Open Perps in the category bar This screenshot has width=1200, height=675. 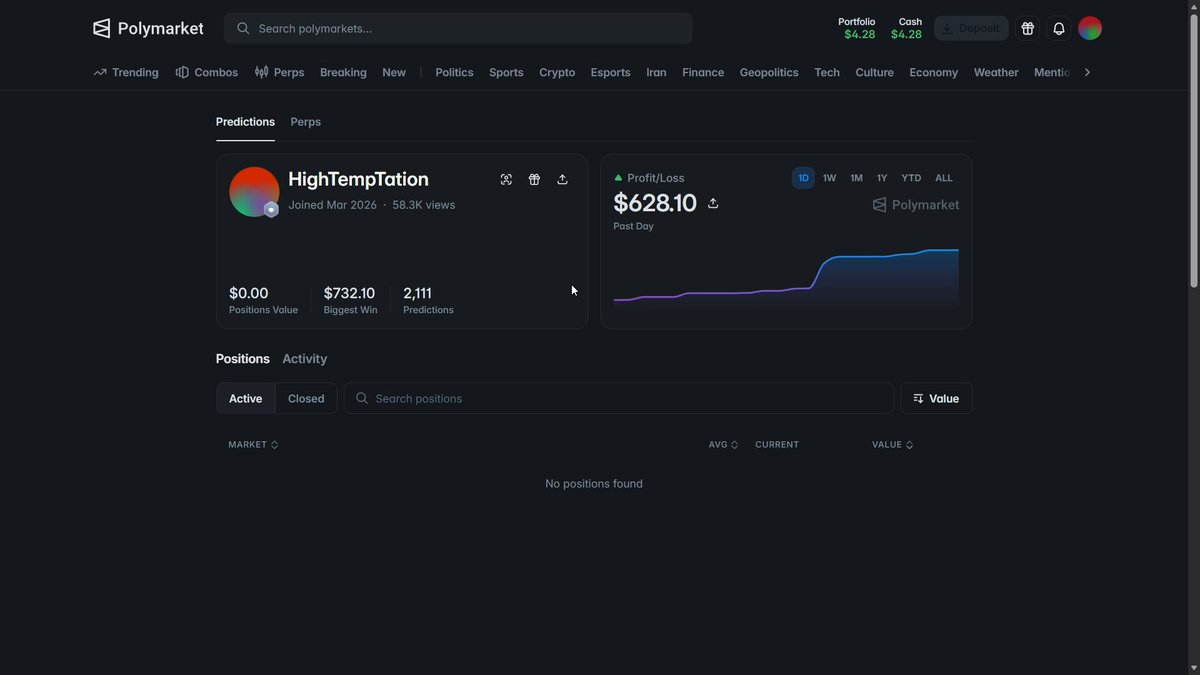pyautogui.click(x=279, y=72)
